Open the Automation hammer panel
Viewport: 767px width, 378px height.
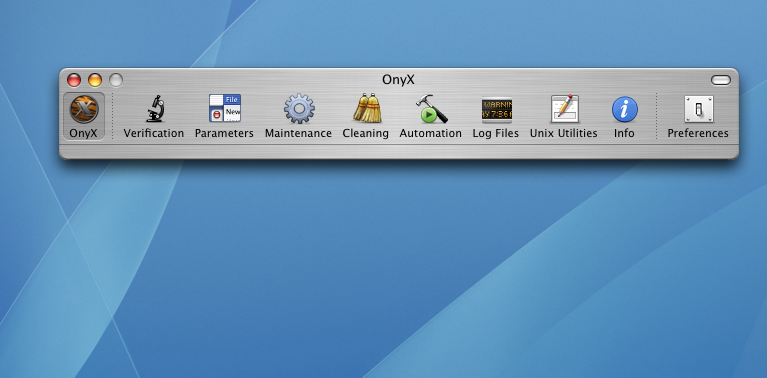point(431,109)
